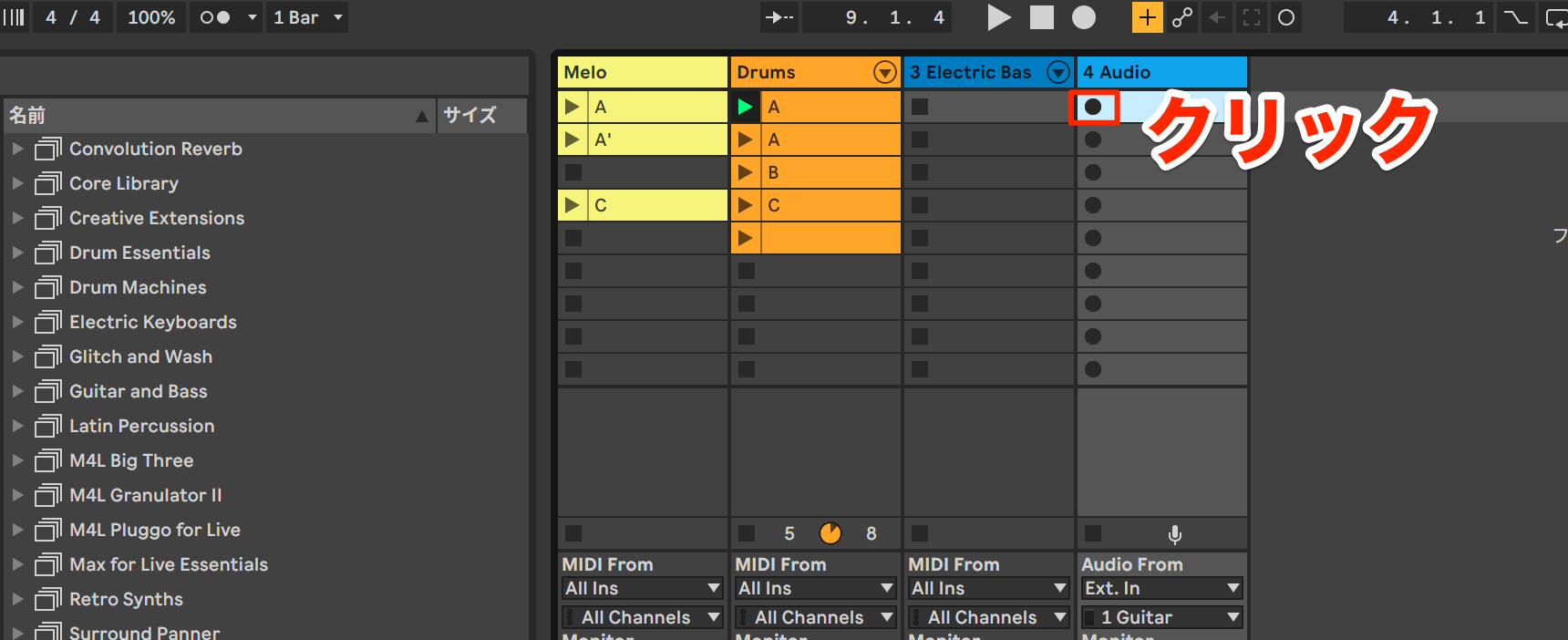Fold the 3 Electric Bas track header arrow

(1057, 72)
